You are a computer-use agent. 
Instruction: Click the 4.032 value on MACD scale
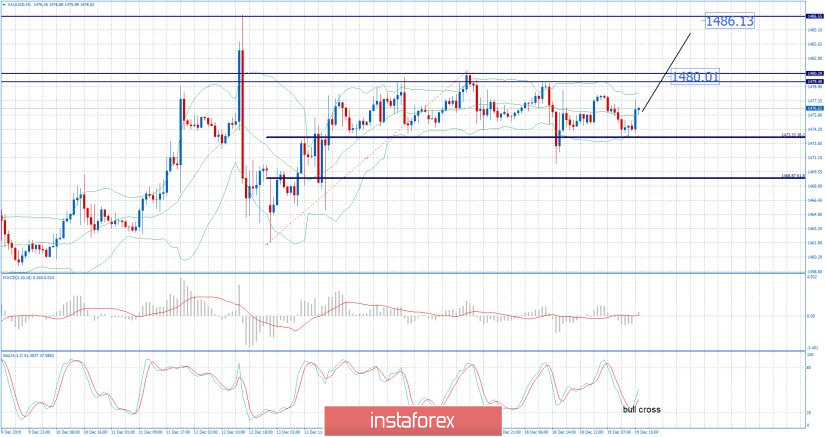813,277
